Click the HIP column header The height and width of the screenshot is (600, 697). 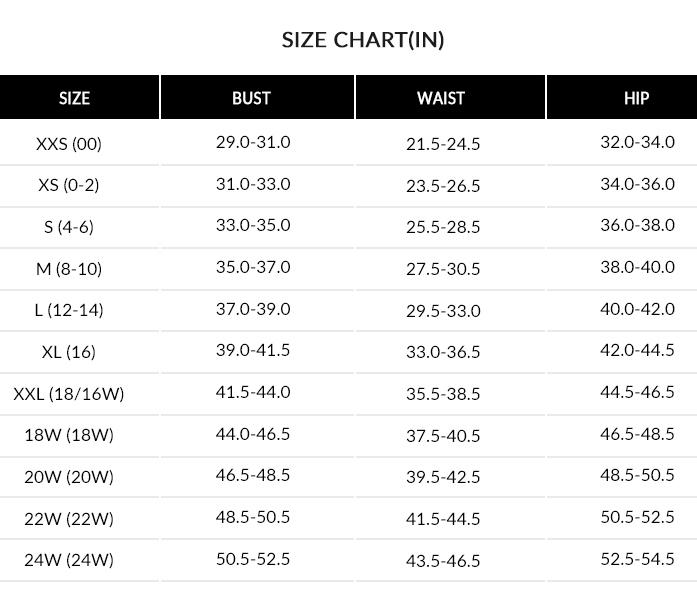click(x=636, y=98)
